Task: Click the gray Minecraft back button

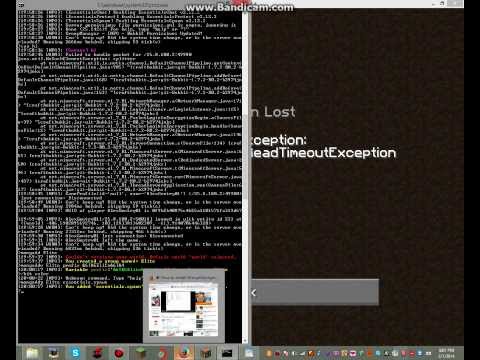Action: pos(315,292)
